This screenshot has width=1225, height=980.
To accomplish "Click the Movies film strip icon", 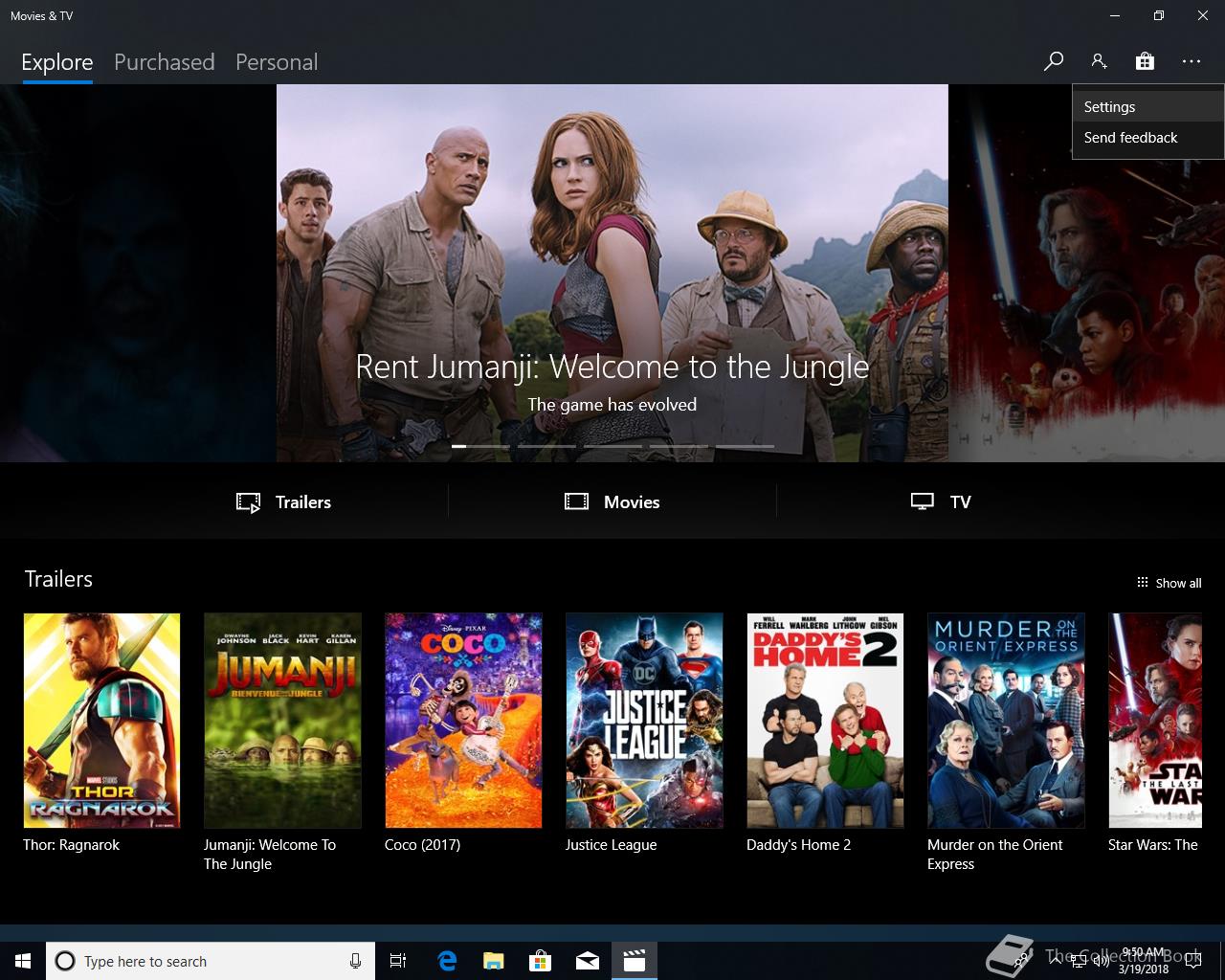I will click(576, 501).
